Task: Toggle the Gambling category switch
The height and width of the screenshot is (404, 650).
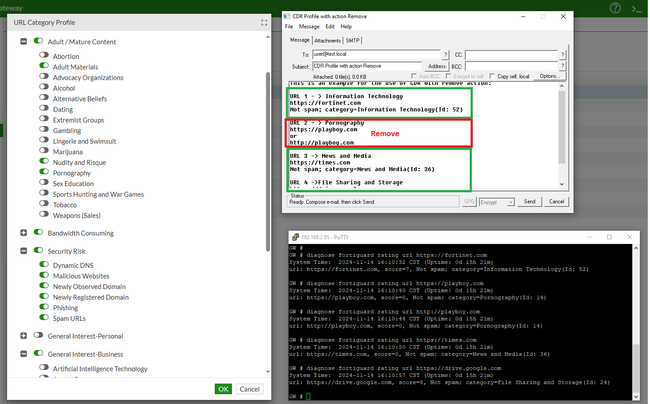Action: click(44, 130)
